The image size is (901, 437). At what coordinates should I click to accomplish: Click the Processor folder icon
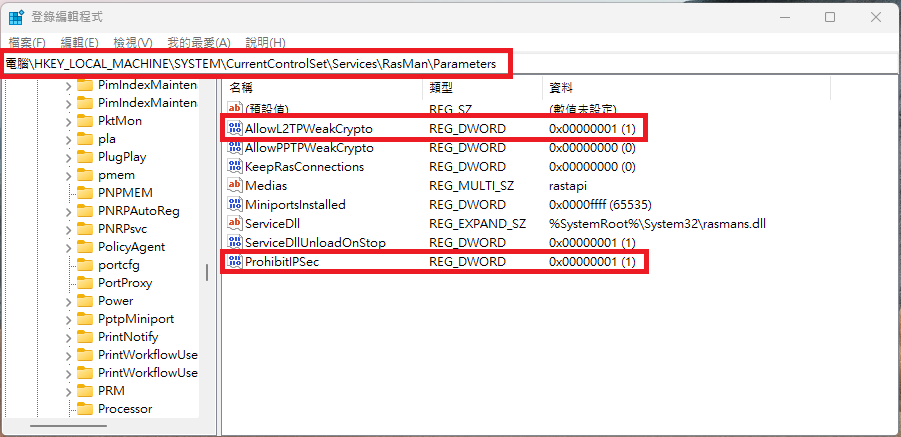tap(85, 409)
